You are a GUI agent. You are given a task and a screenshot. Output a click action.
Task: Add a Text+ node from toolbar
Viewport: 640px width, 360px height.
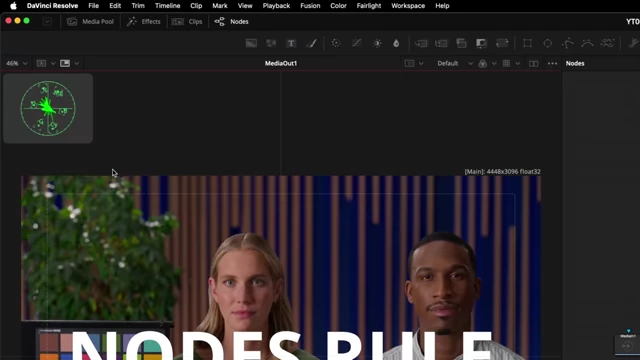[x=291, y=43]
